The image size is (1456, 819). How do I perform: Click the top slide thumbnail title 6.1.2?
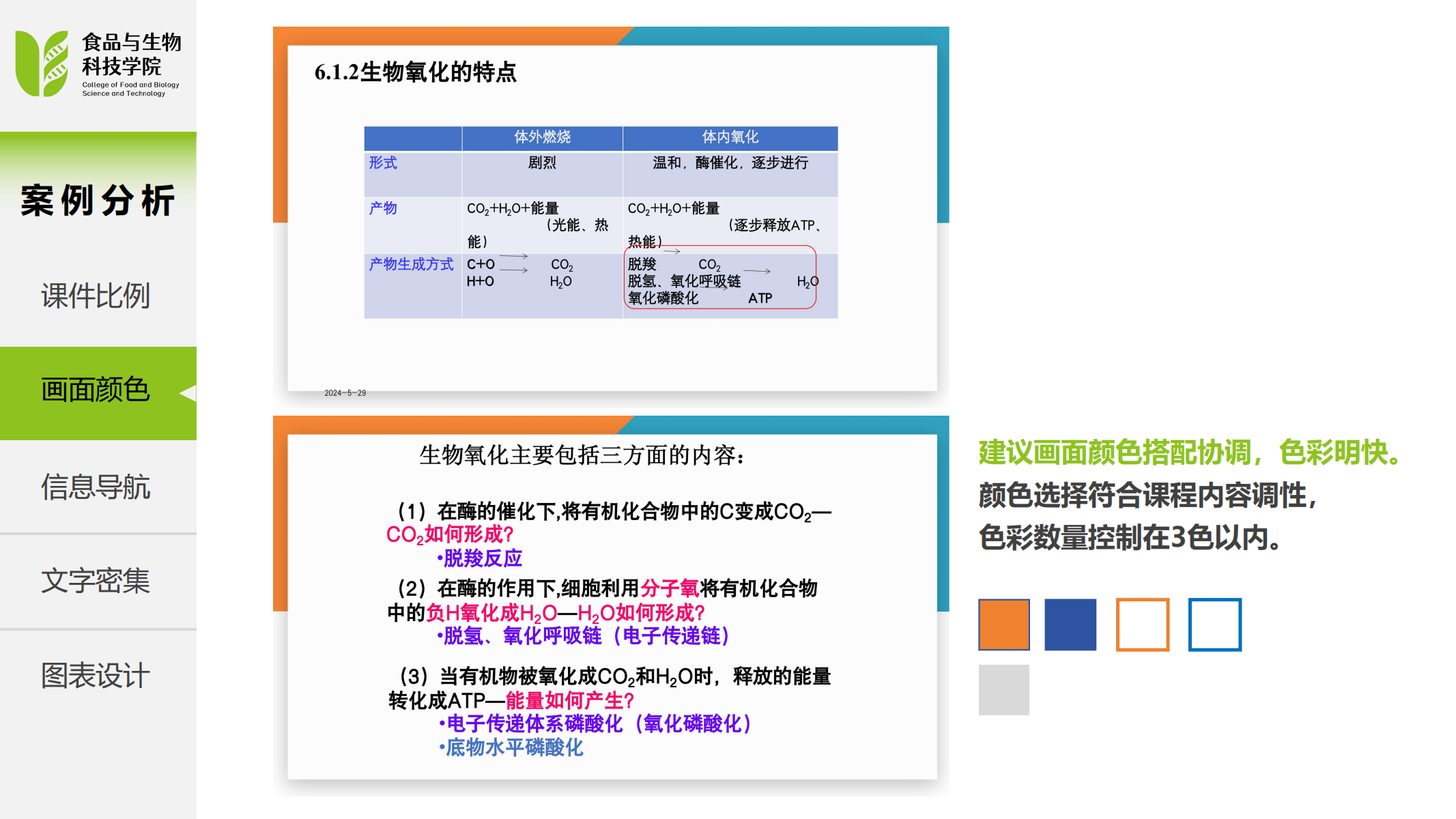[x=415, y=72]
